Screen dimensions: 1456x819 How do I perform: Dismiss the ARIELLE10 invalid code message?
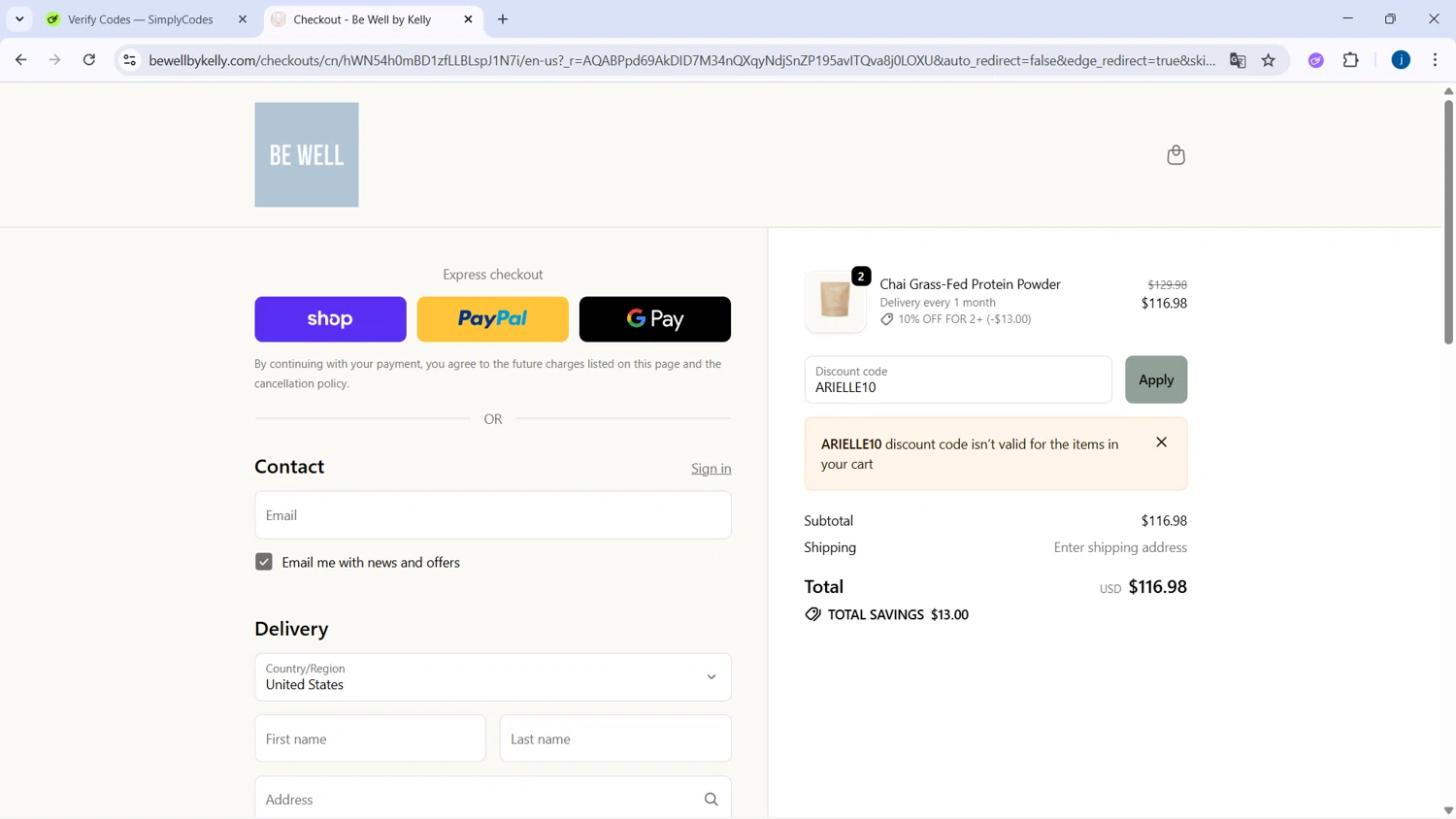[1162, 442]
